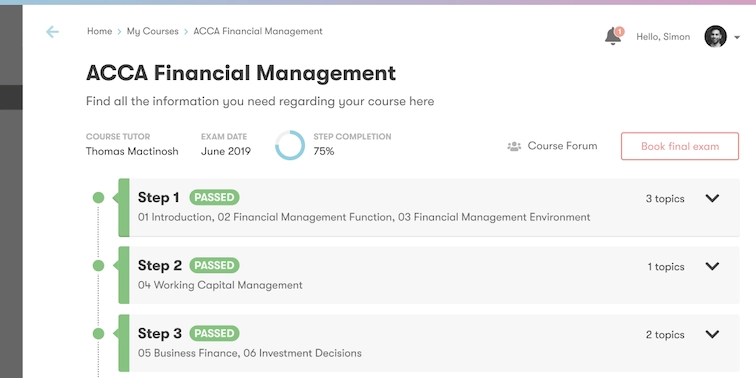The image size is (756, 378).
Task: Click Simon's profile avatar
Action: pos(715,37)
